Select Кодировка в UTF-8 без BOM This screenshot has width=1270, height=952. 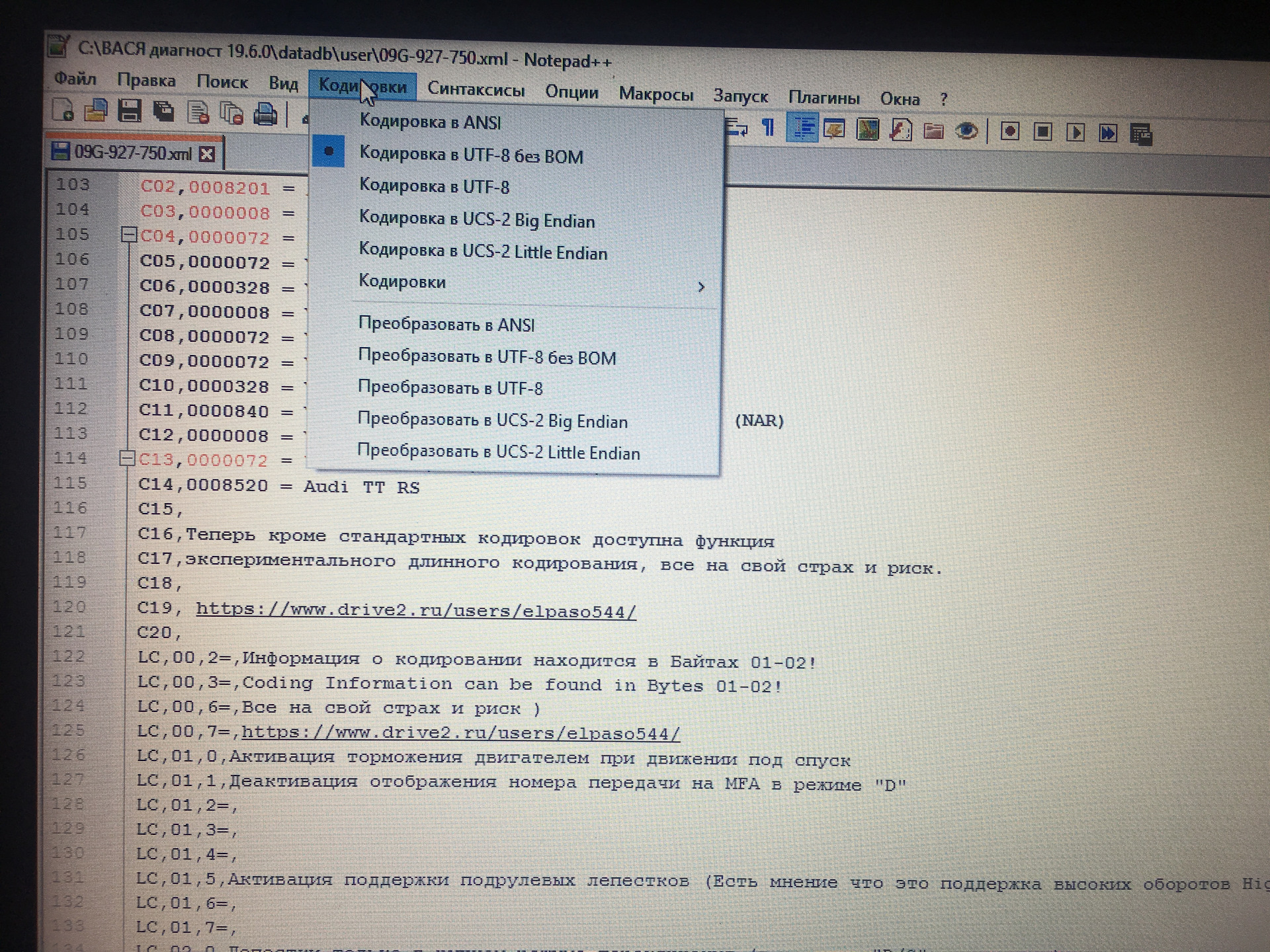517,155
